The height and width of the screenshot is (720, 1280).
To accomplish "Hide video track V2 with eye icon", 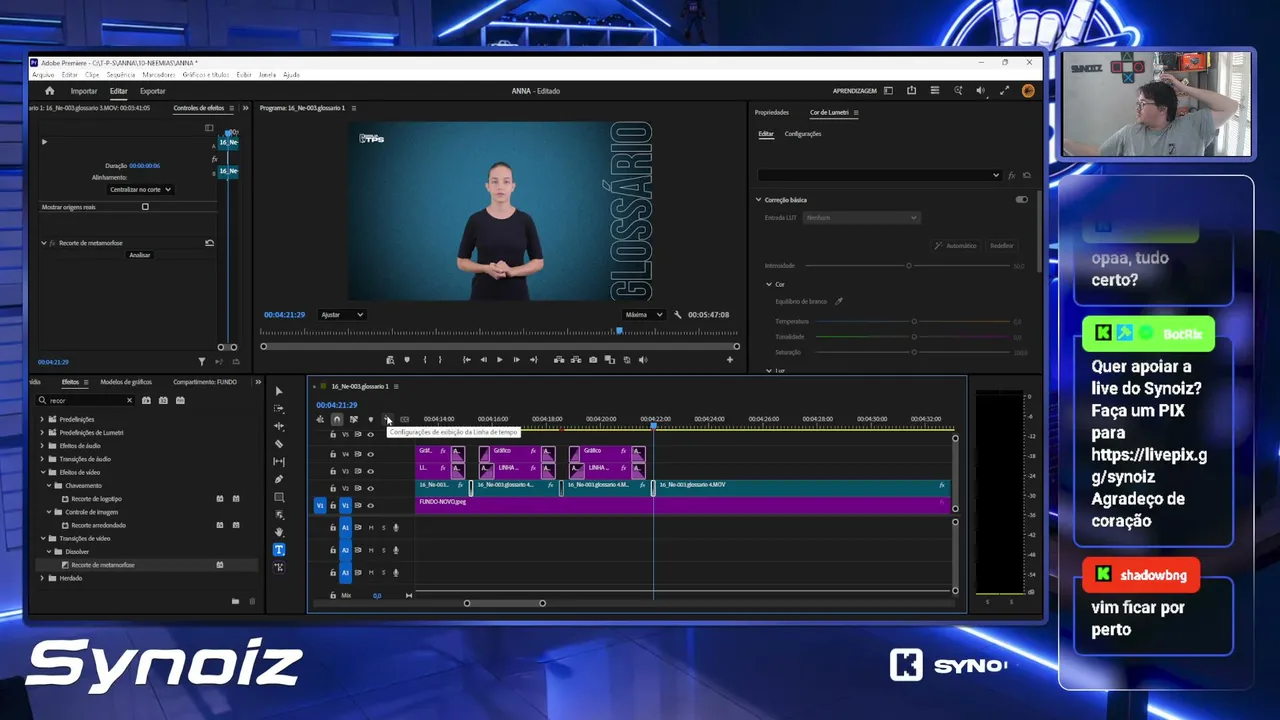I will 370,488.
